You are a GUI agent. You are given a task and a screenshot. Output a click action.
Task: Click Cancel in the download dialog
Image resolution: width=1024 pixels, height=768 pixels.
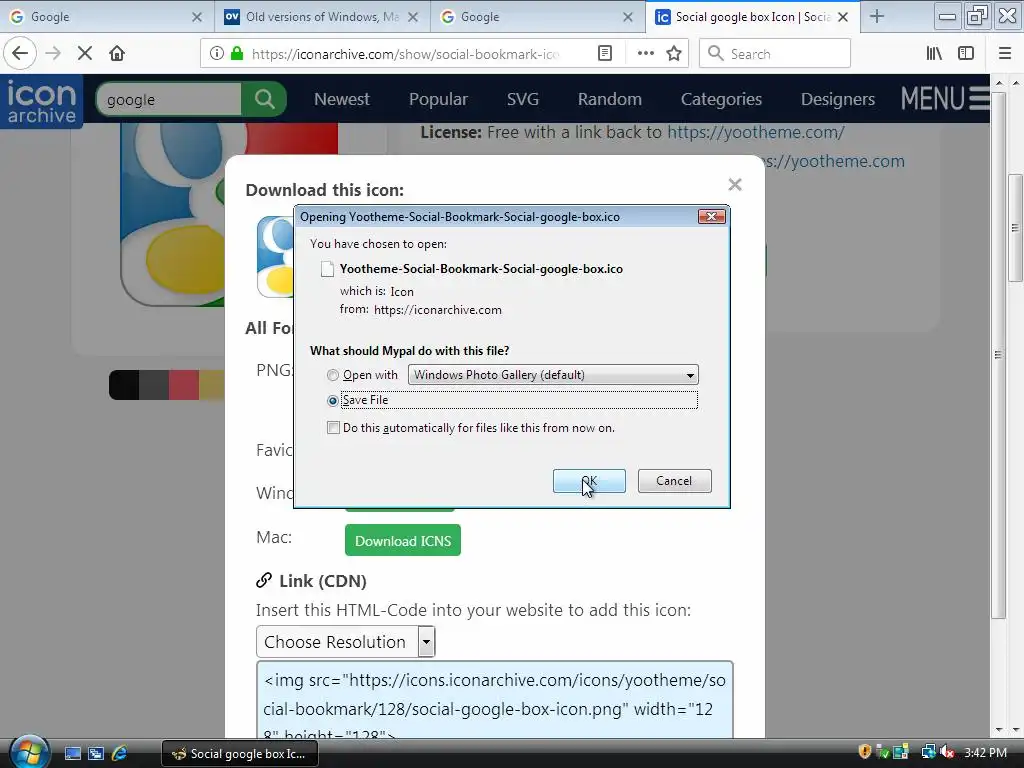(x=674, y=481)
